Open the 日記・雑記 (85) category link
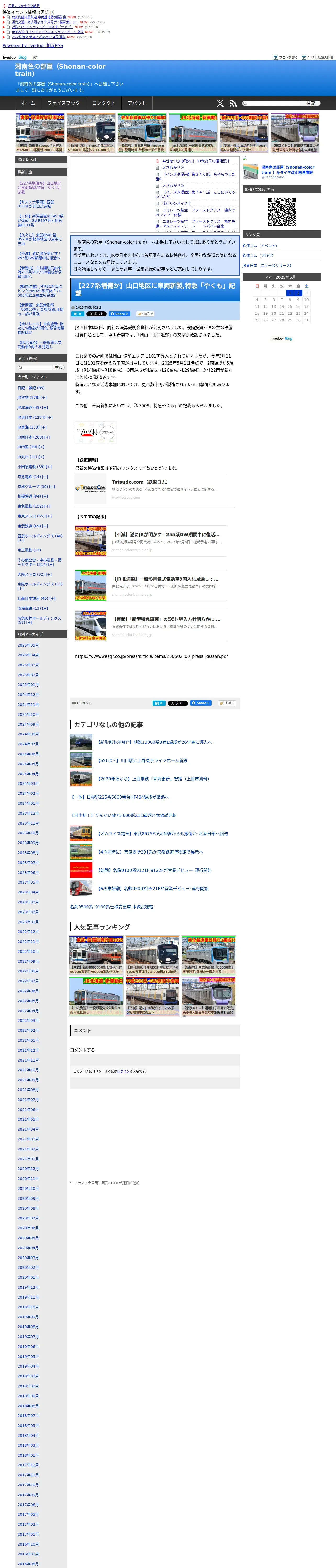 click(31, 388)
